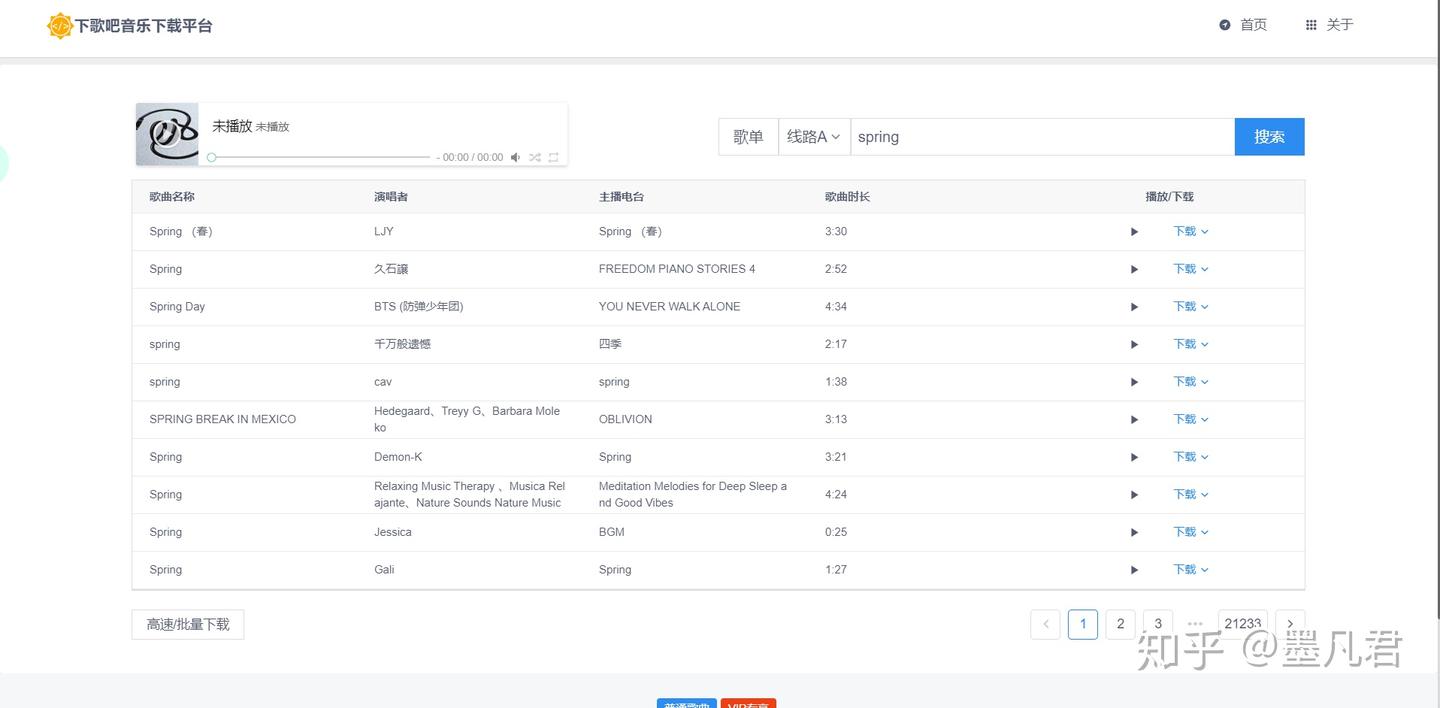Play Spring by Demon-K

click(1134, 457)
